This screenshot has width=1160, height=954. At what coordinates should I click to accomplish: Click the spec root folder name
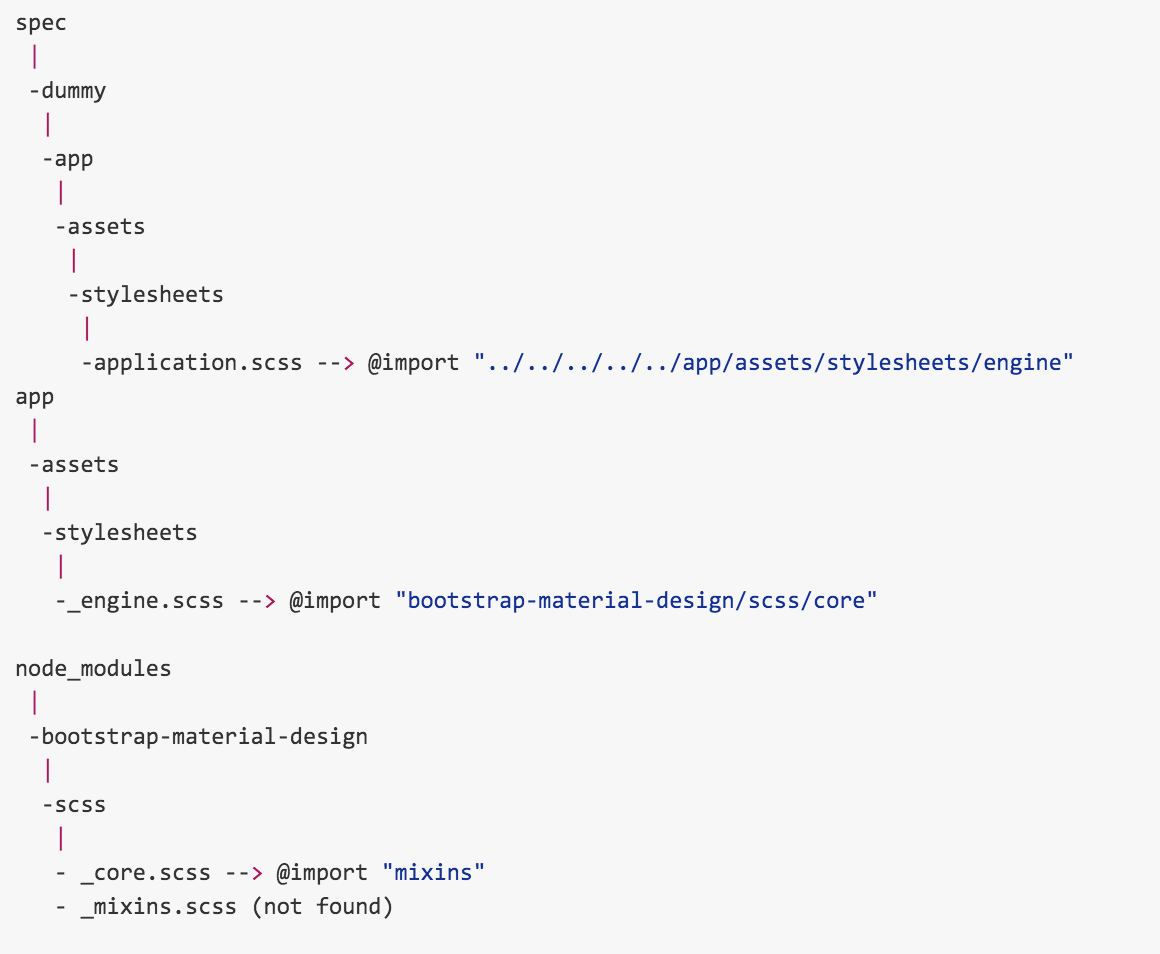(41, 24)
